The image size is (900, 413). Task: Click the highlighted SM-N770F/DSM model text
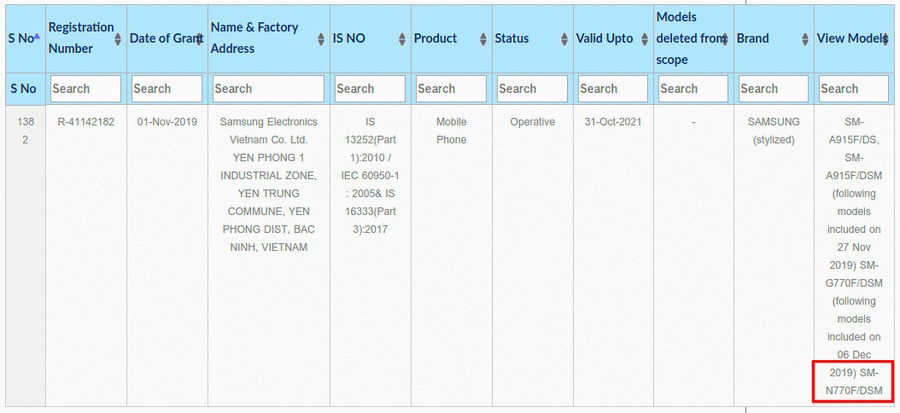click(x=853, y=382)
